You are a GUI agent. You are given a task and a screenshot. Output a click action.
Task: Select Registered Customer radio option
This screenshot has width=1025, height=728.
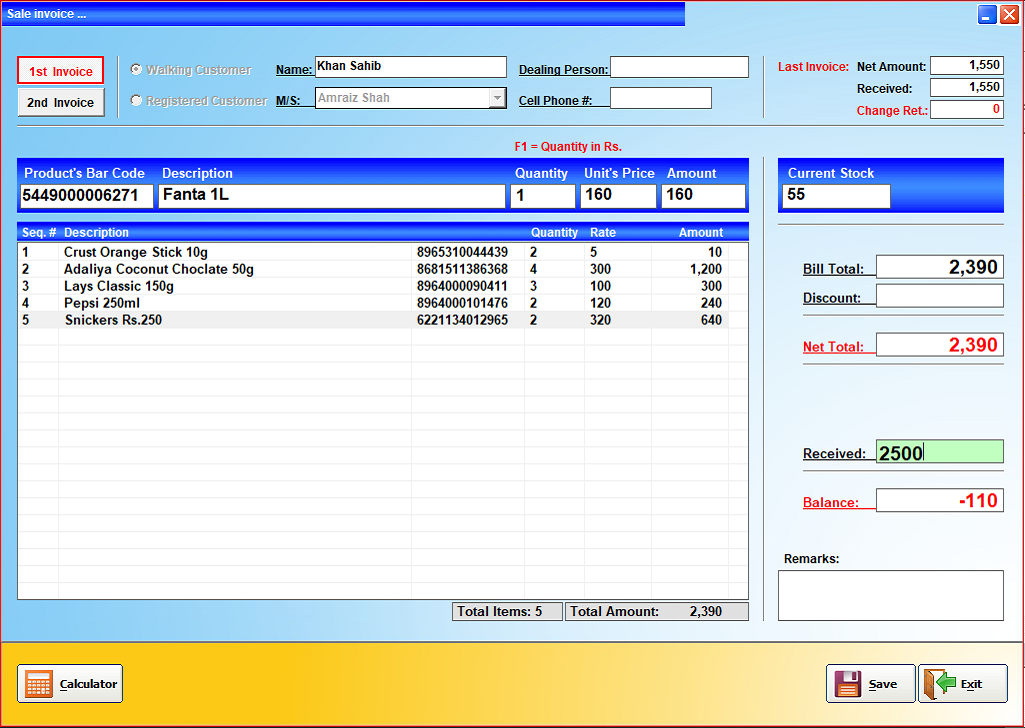coord(136,101)
